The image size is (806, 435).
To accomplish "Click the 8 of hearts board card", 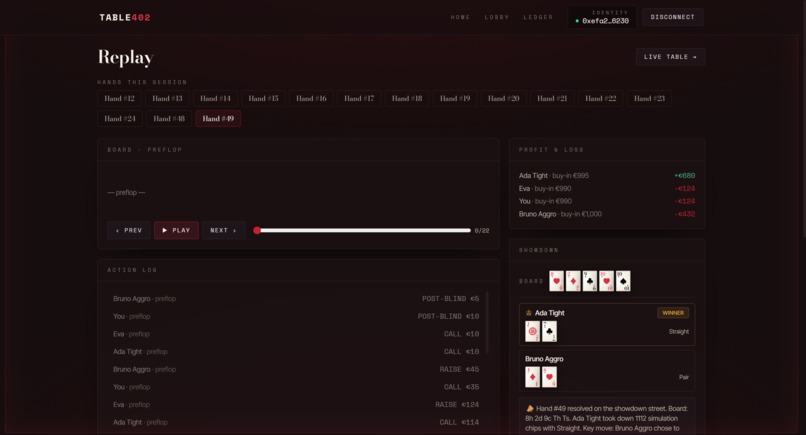I will pyautogui.click(x=556, y=281).
